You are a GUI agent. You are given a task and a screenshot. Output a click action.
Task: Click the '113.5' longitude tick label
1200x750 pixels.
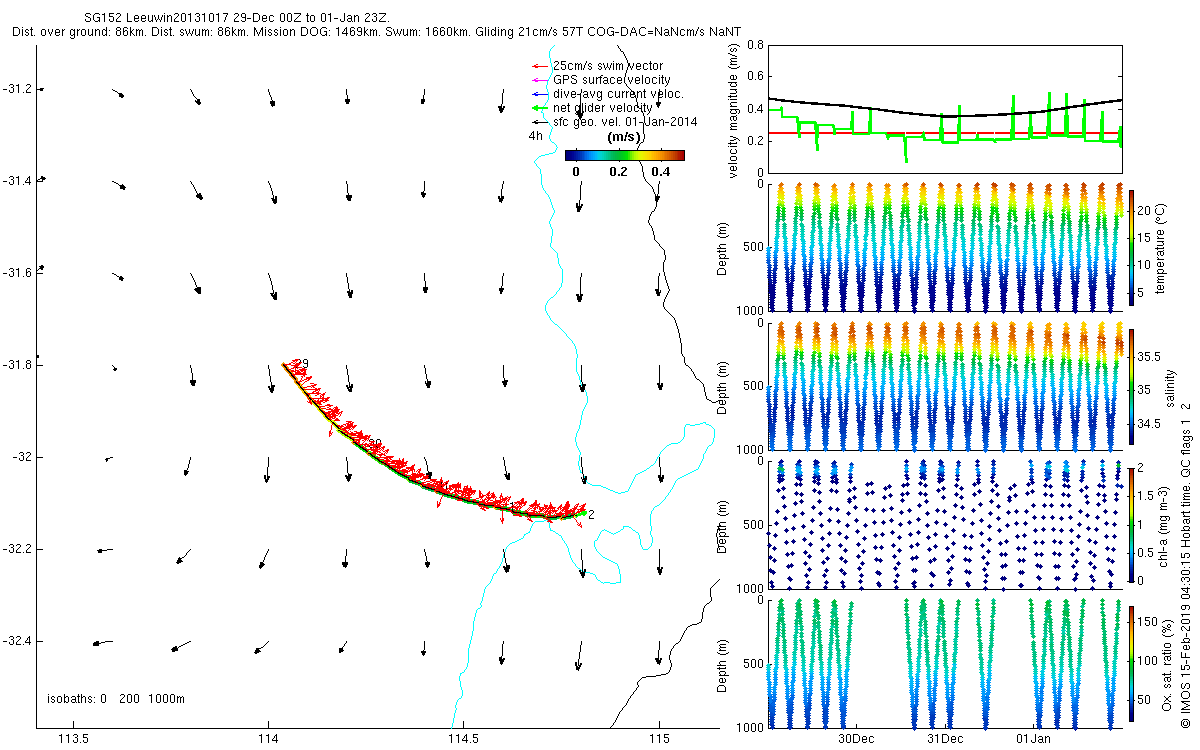click(x=76, y=739)
